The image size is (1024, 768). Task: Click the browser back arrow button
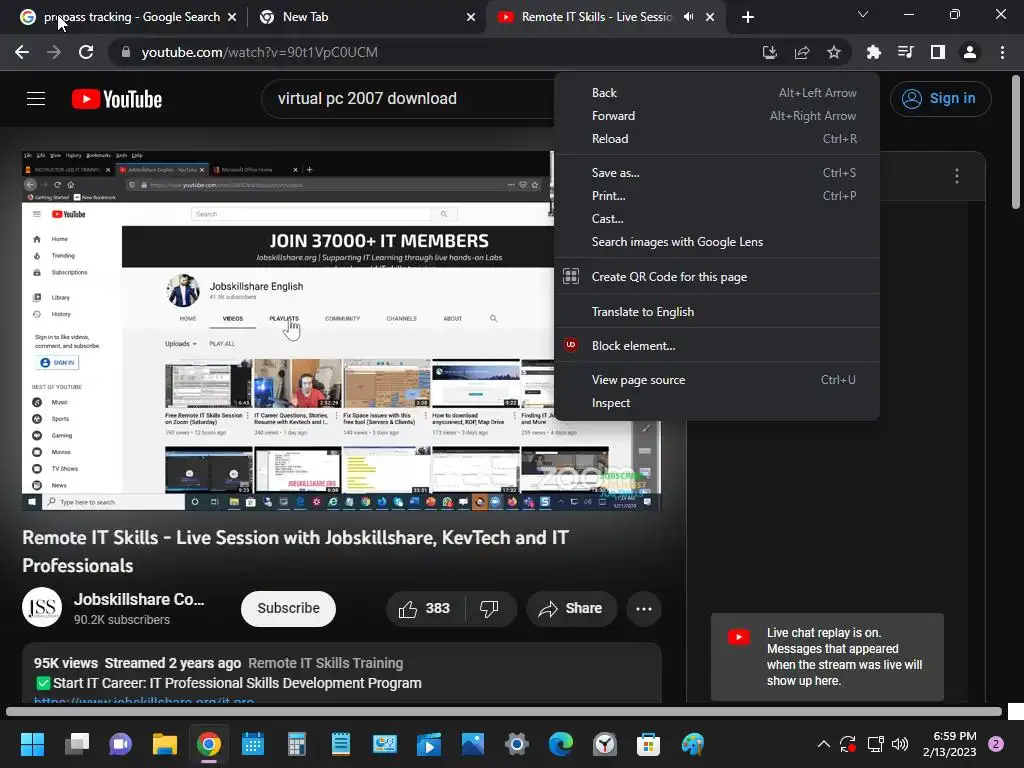[22, 52]
